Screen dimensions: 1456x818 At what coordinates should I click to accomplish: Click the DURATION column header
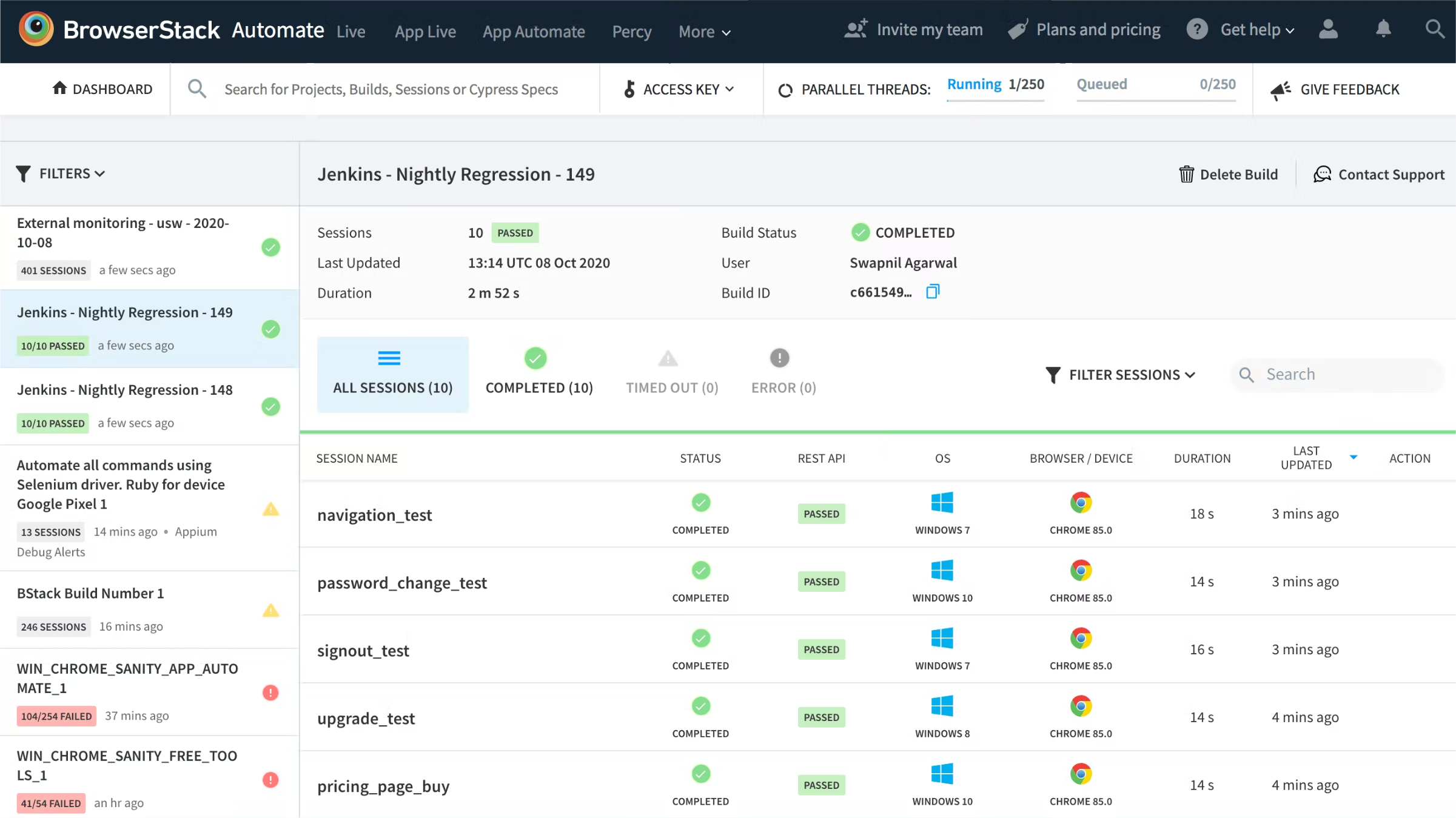pyautogui.click(x=1202, y=458)
